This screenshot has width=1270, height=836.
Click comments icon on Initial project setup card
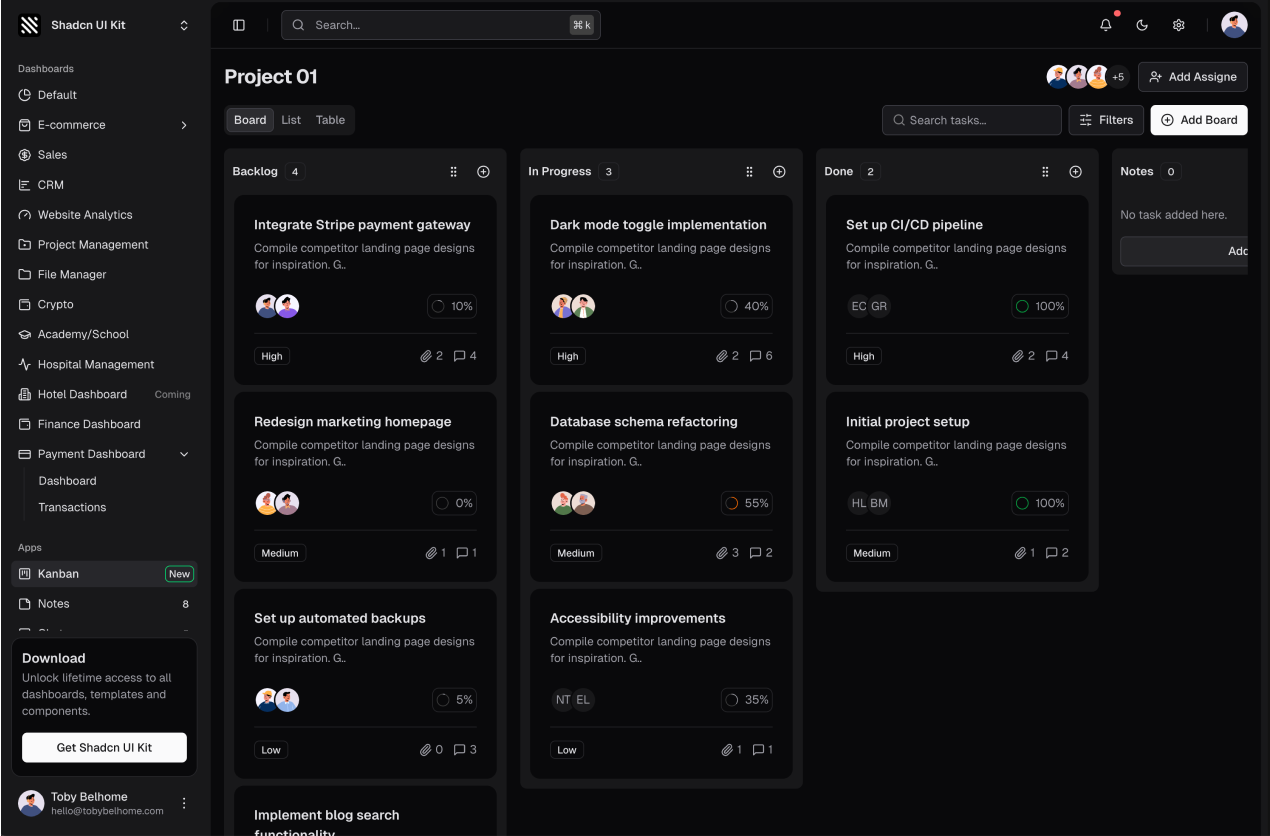pos(1051,553)
